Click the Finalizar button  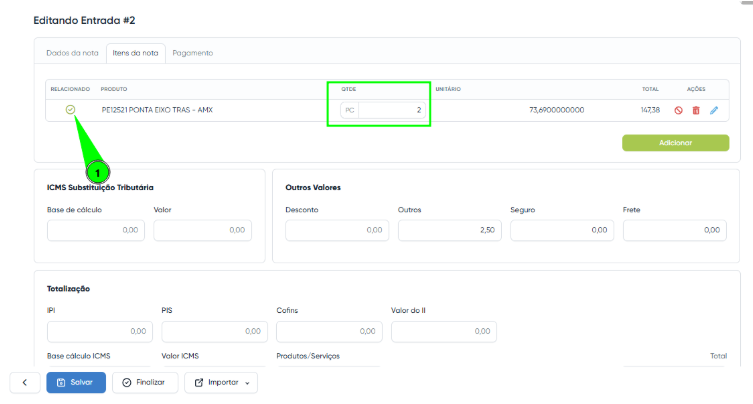tap(145, 382)
